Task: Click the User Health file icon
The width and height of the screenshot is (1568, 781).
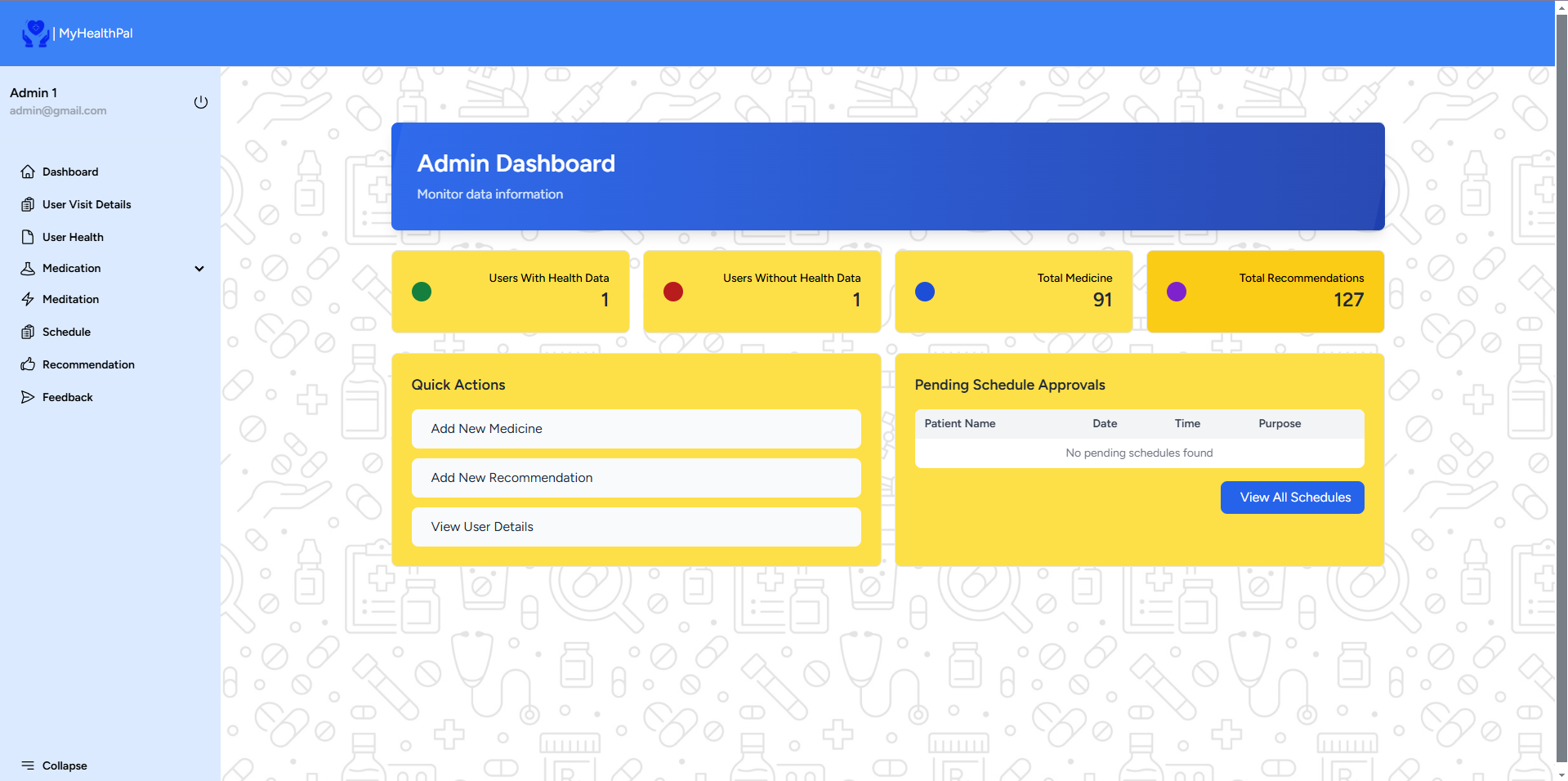Action: (x=28, y=237)
